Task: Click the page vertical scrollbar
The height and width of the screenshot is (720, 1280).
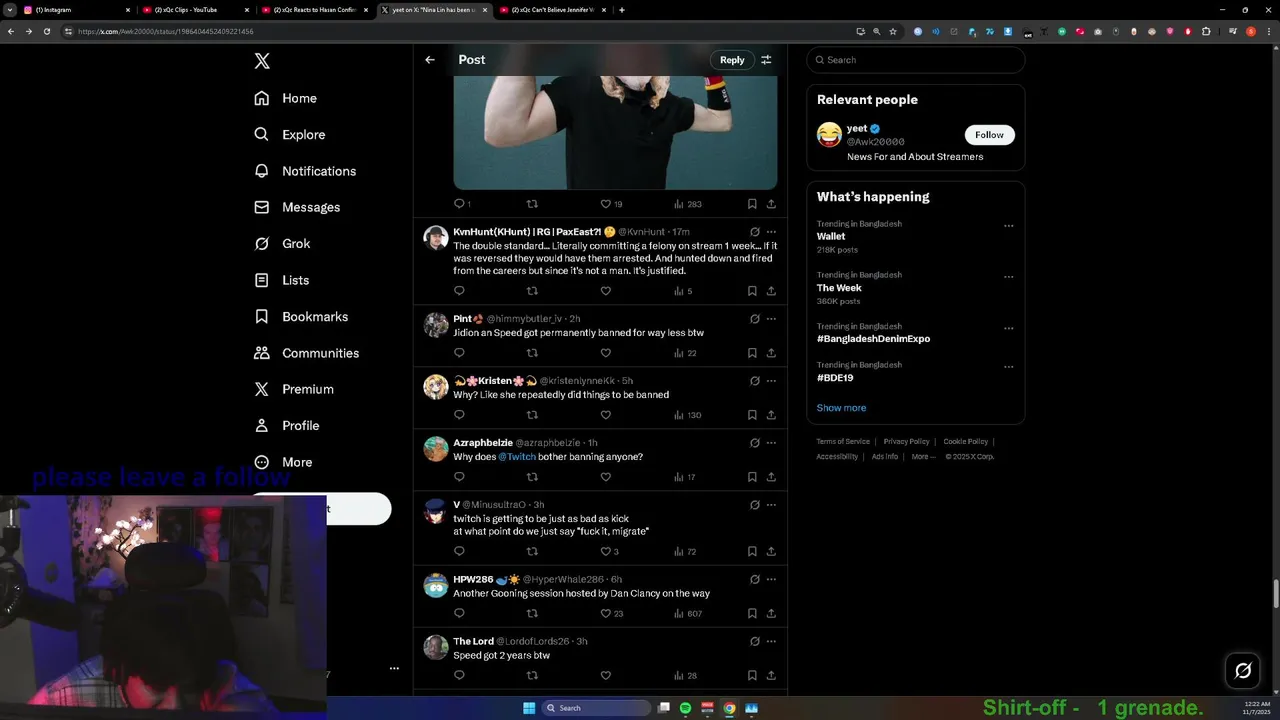Action: tap(1275, 594)
